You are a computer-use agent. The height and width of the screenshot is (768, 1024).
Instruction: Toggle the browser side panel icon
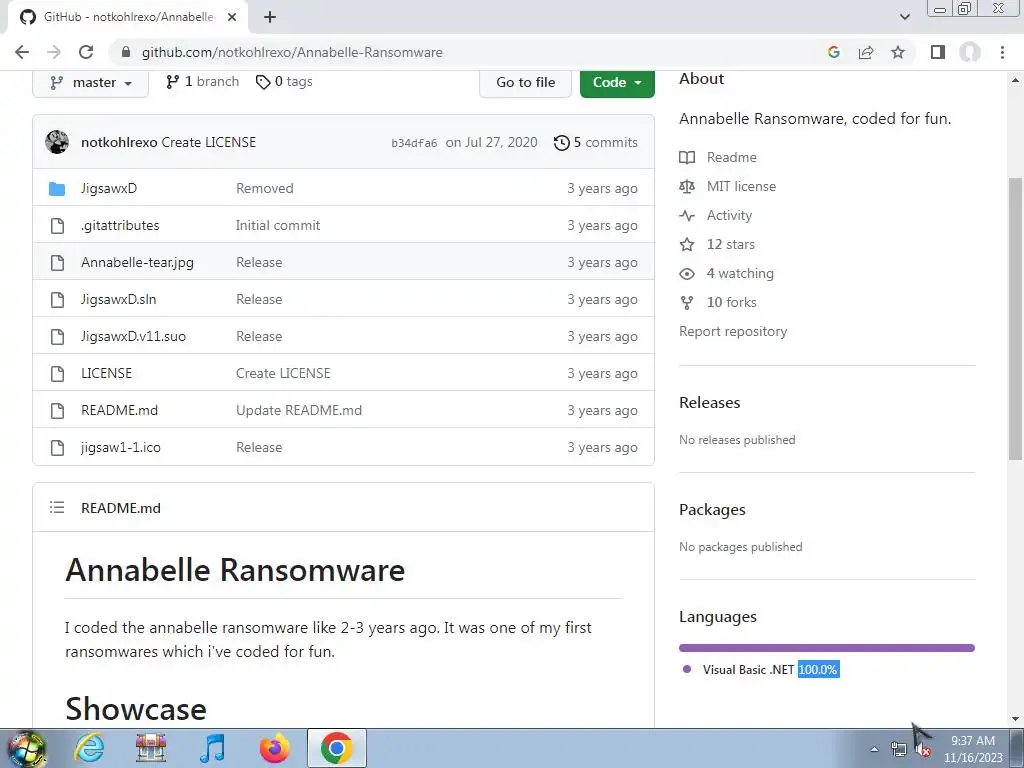pos(938,52)
